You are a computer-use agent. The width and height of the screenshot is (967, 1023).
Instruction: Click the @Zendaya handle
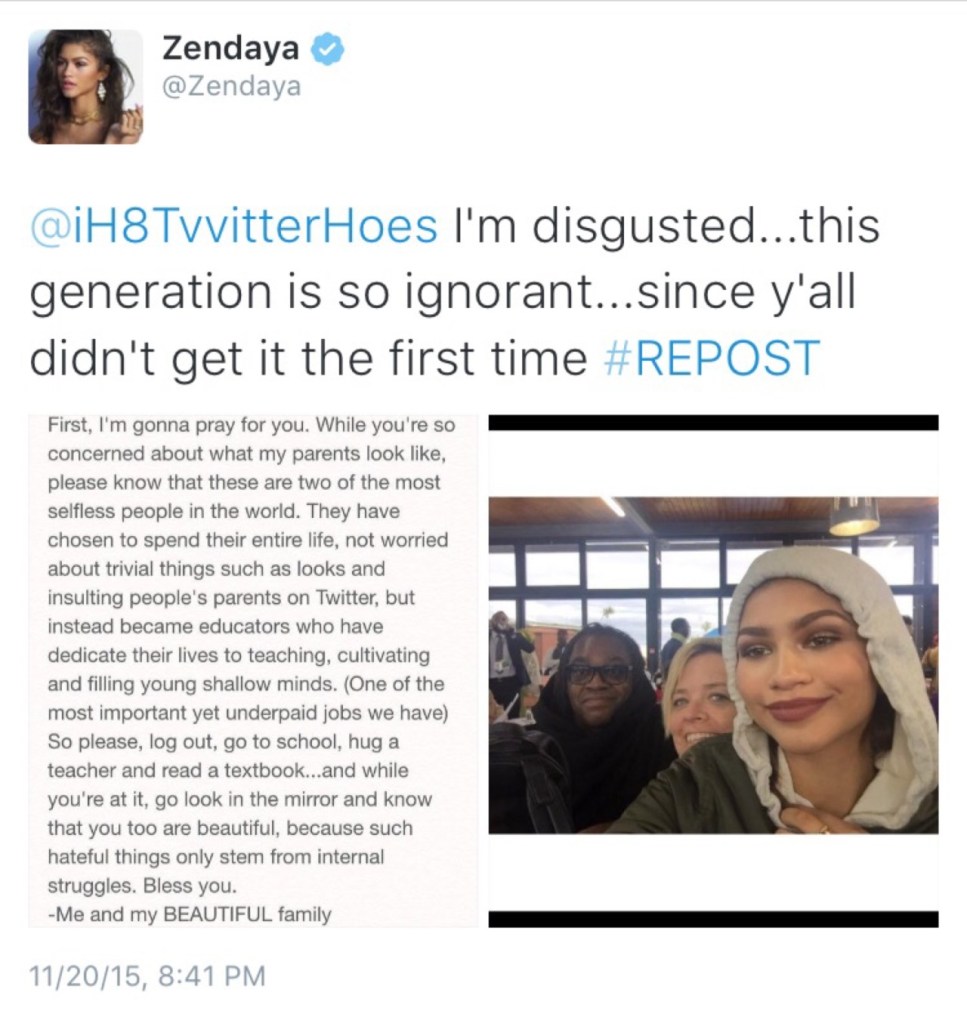[x=231, y=86]
